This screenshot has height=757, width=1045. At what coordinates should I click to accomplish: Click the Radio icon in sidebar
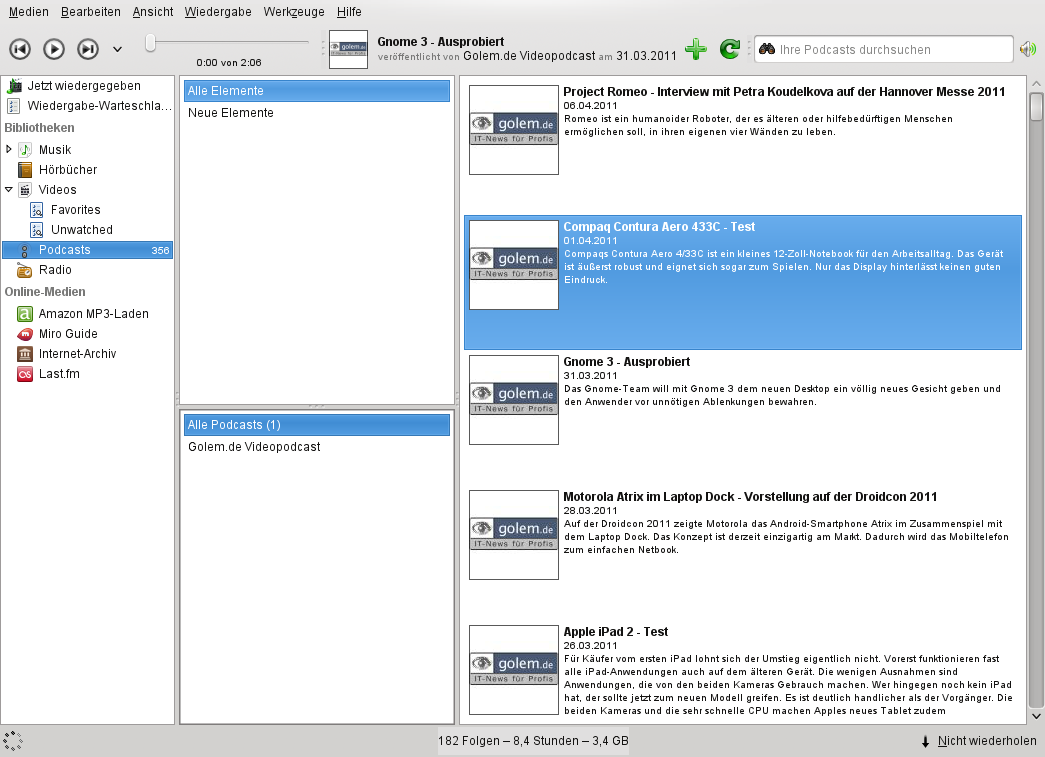coord(25,270)
